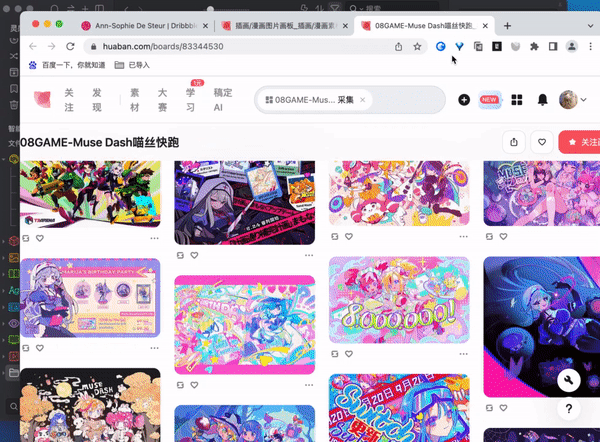The width and height of the screenshot is (600, 442).
Task: Like the purple birthday party pin
Action: [x=40, y=348]
